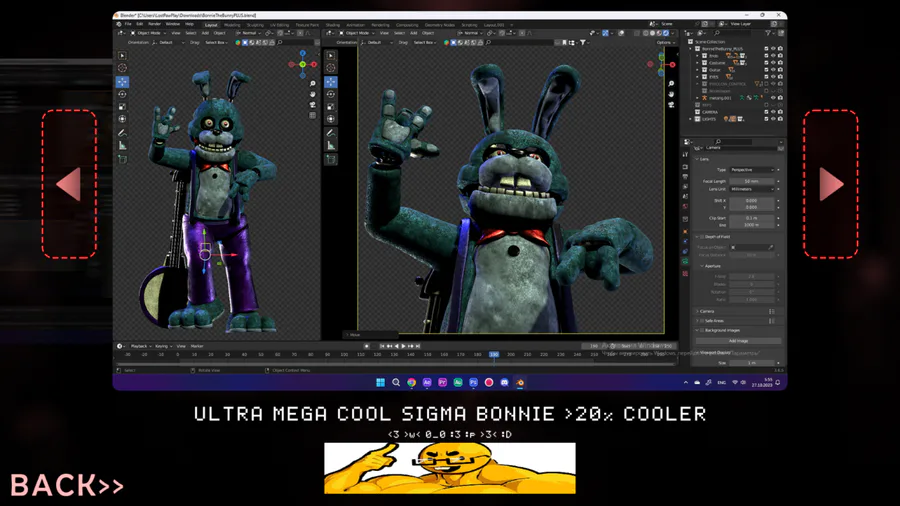The image size is (900, 506).
Task: Select the Add Cube tool in left viewport
Action: tap(122, 159)
